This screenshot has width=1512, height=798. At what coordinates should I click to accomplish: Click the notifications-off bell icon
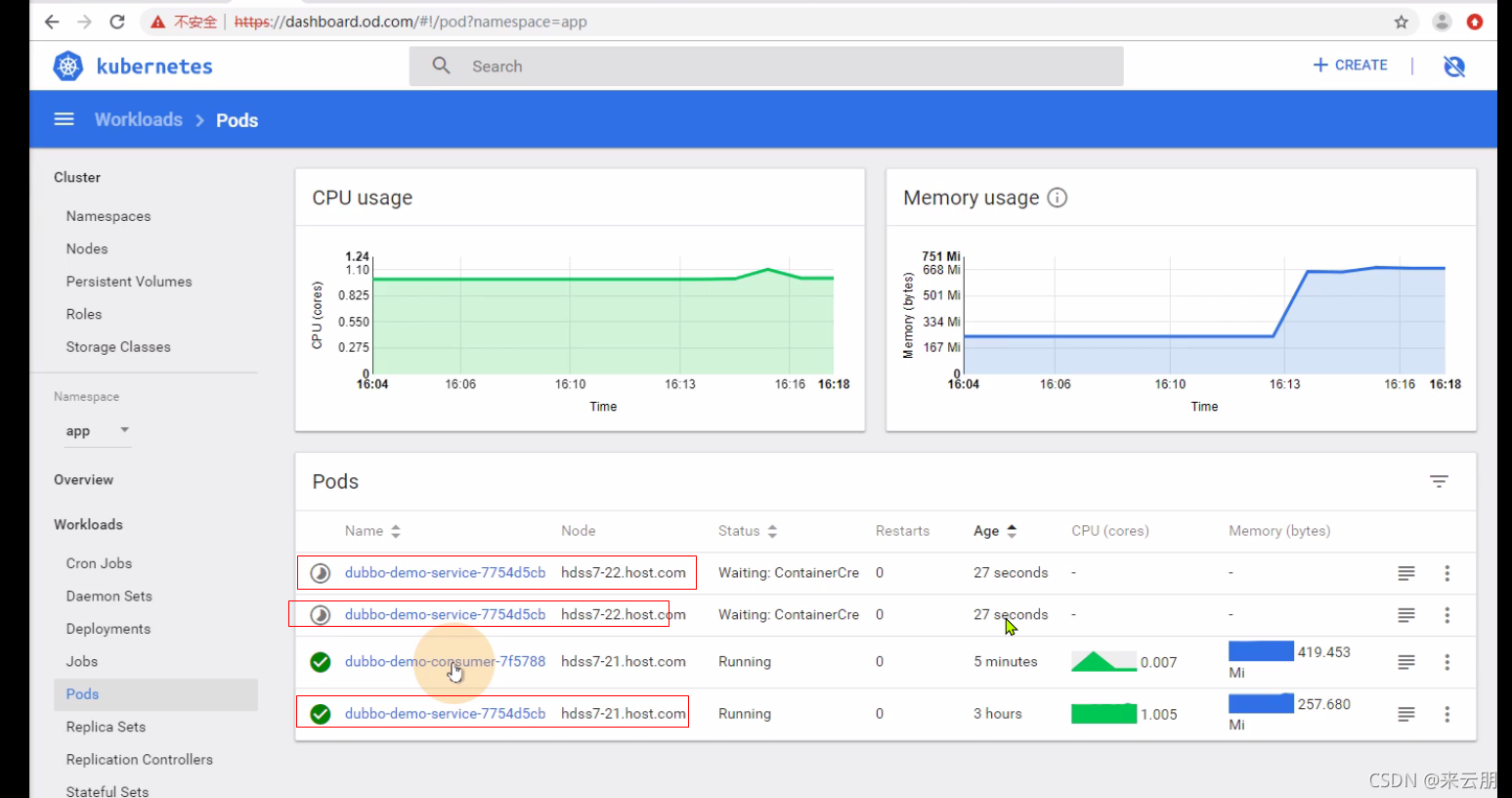click(x=1454, y=66)
